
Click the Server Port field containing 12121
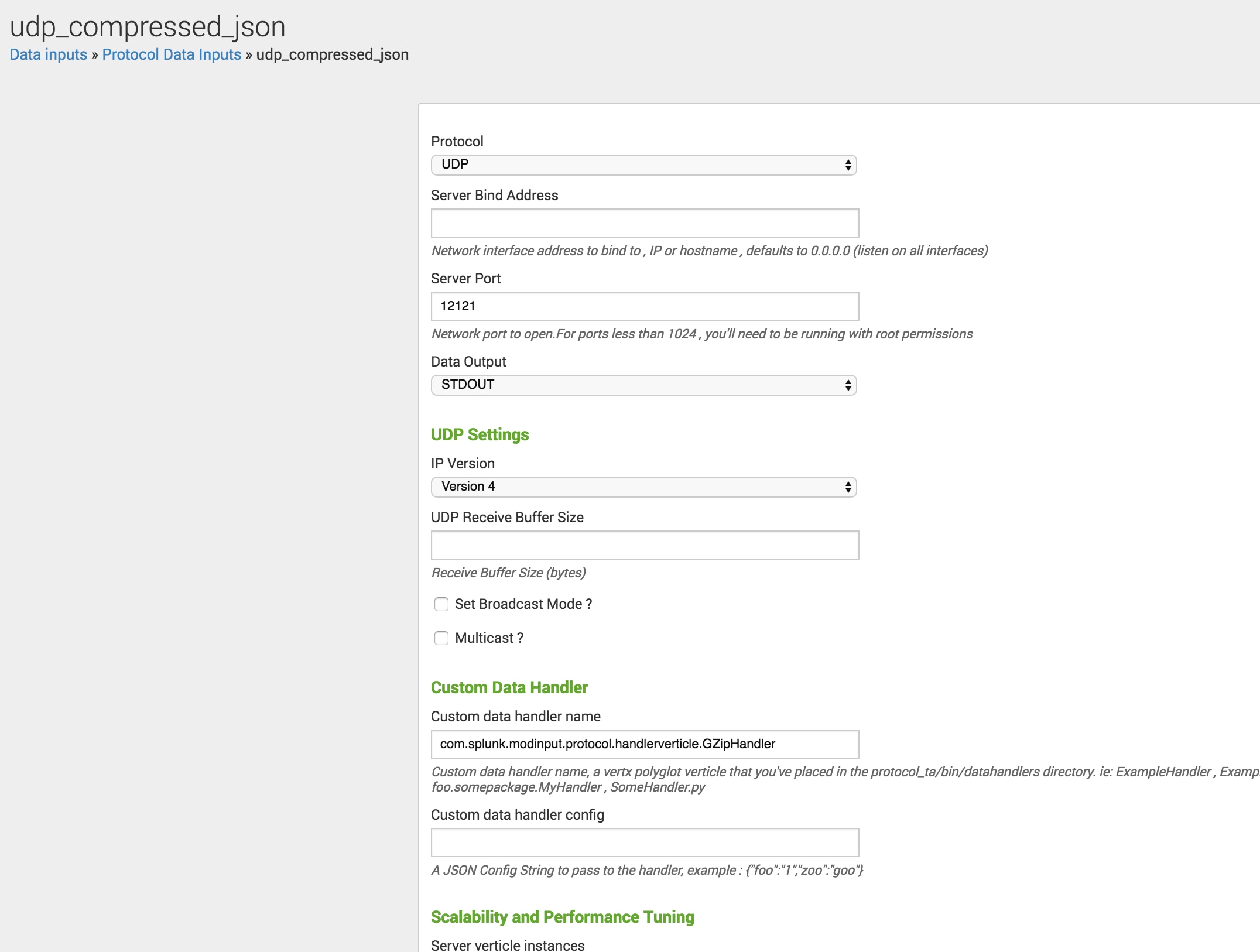click(x=645, y=306)
